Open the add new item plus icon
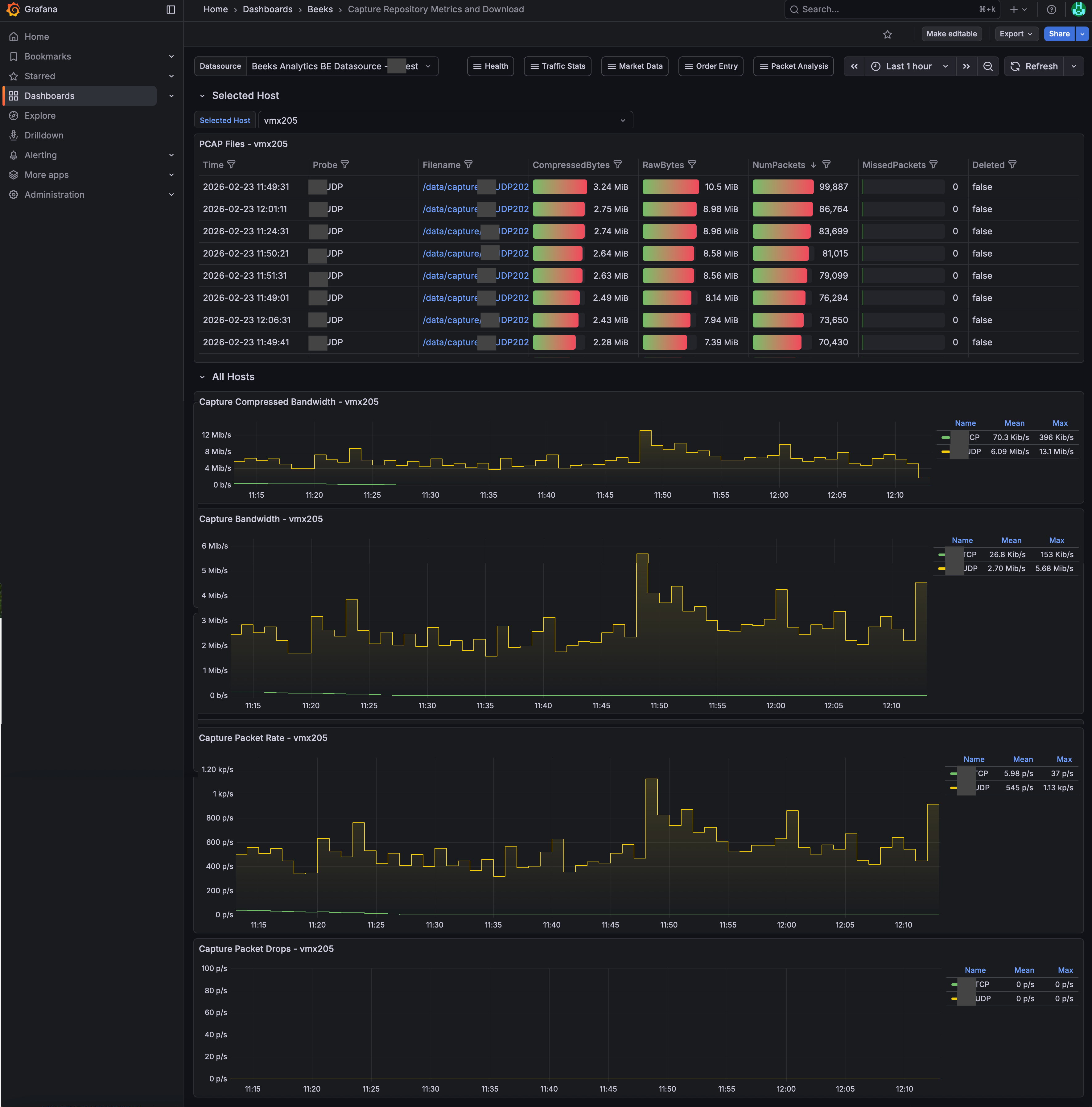 1013,9
